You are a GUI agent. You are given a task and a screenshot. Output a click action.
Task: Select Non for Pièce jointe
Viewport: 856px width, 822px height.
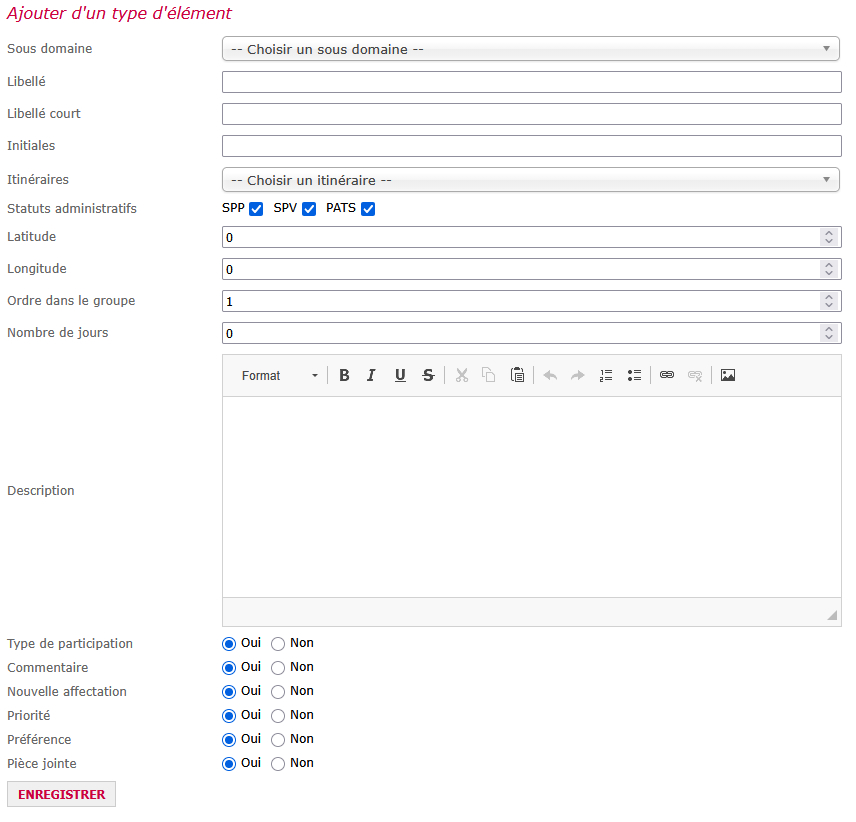coord(278,764)
